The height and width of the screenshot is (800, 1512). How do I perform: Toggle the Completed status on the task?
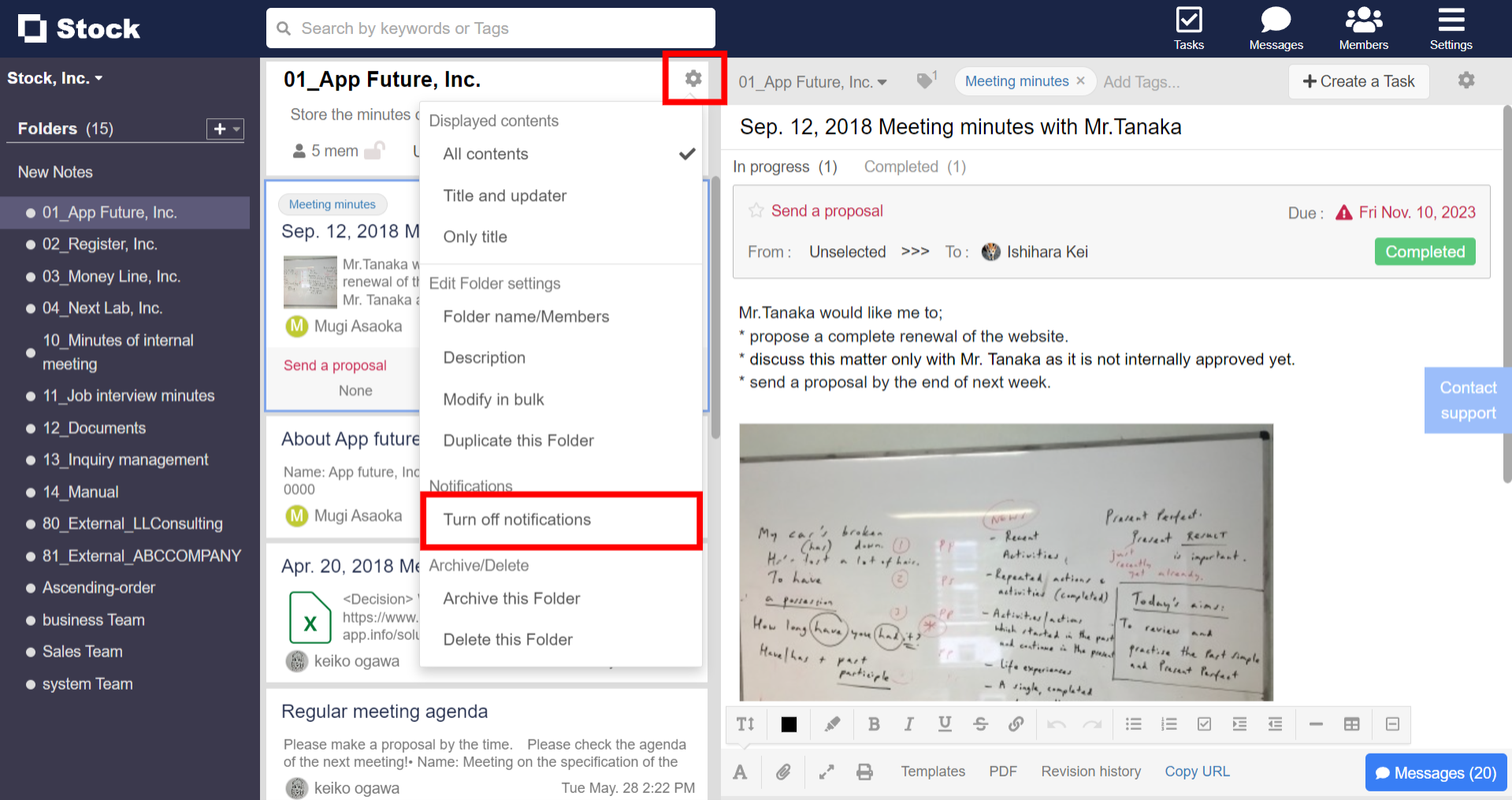(x=1424, y=251)
